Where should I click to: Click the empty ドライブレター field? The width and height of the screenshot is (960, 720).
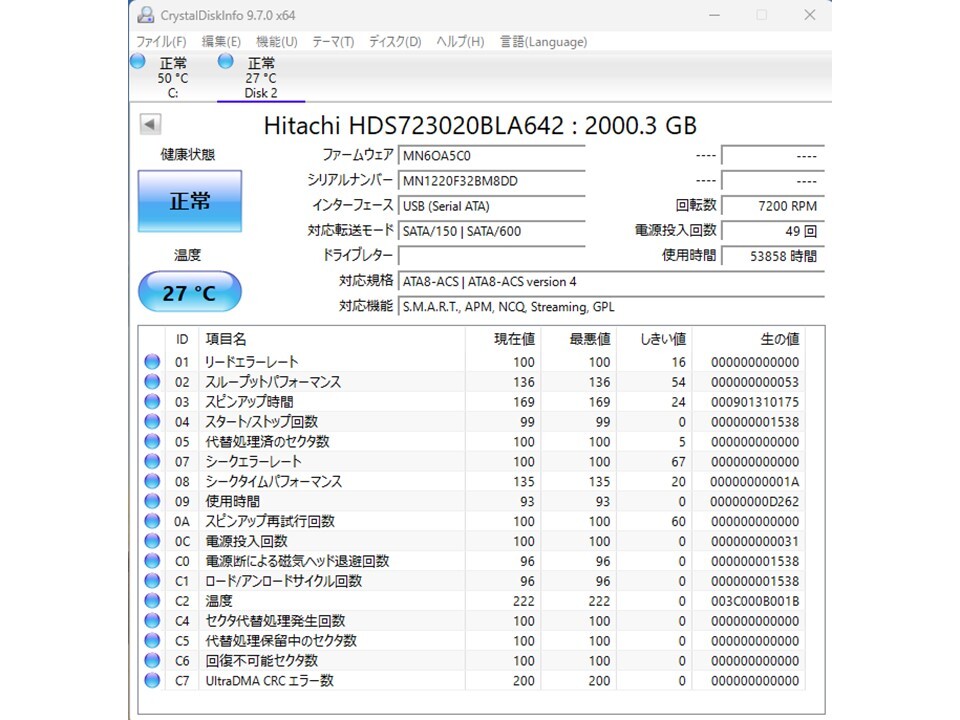492,255
